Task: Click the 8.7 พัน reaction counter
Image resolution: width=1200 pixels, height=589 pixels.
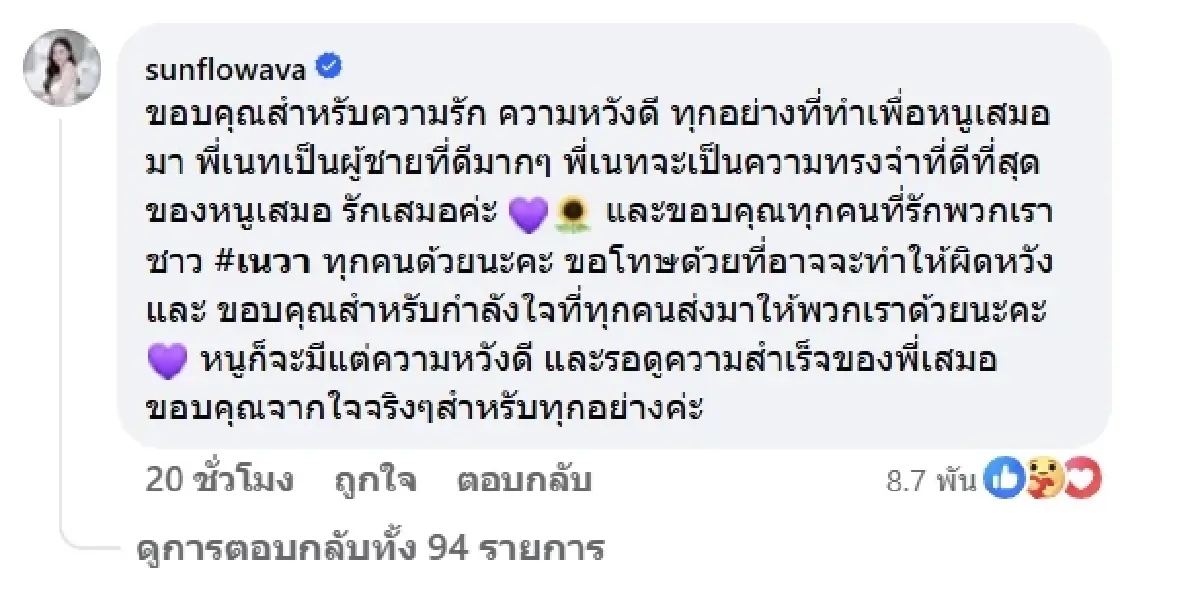Action: click(931, 480)
